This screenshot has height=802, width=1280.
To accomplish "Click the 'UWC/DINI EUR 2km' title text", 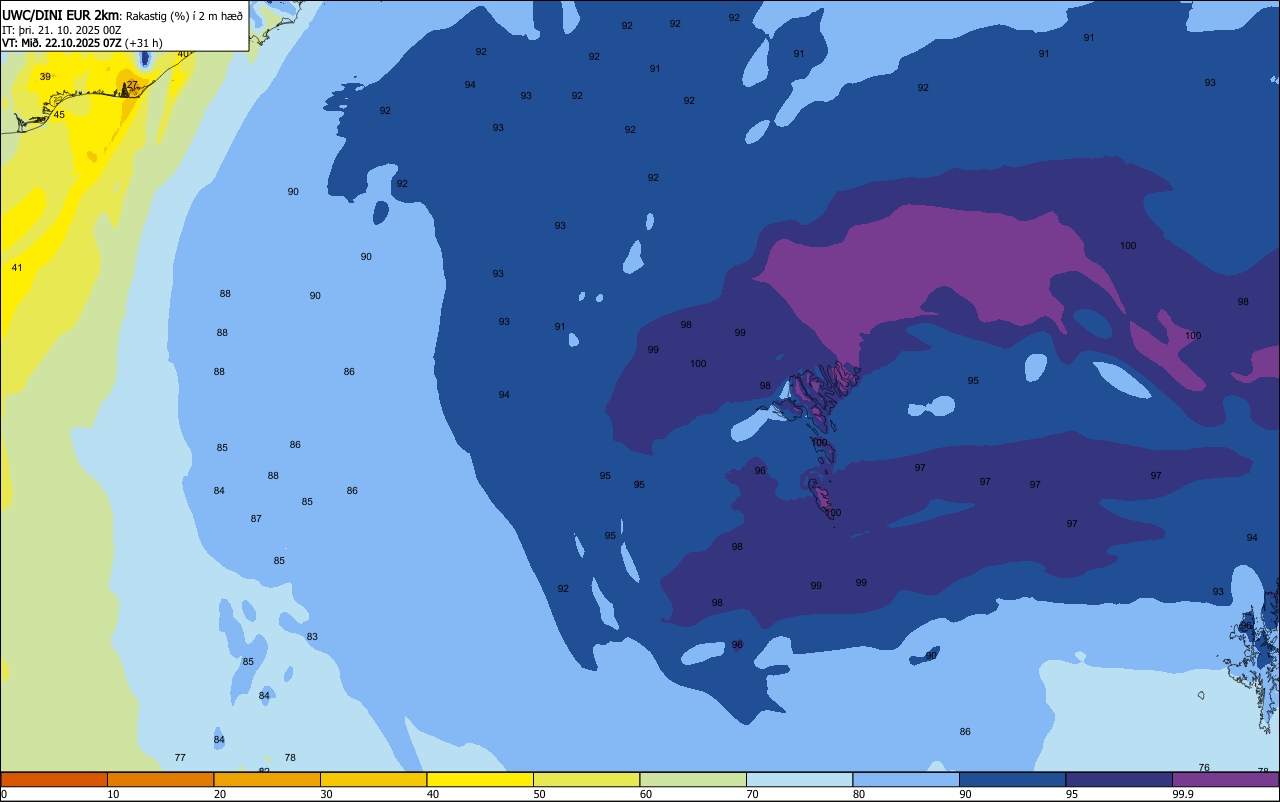I will pos(61,15).
